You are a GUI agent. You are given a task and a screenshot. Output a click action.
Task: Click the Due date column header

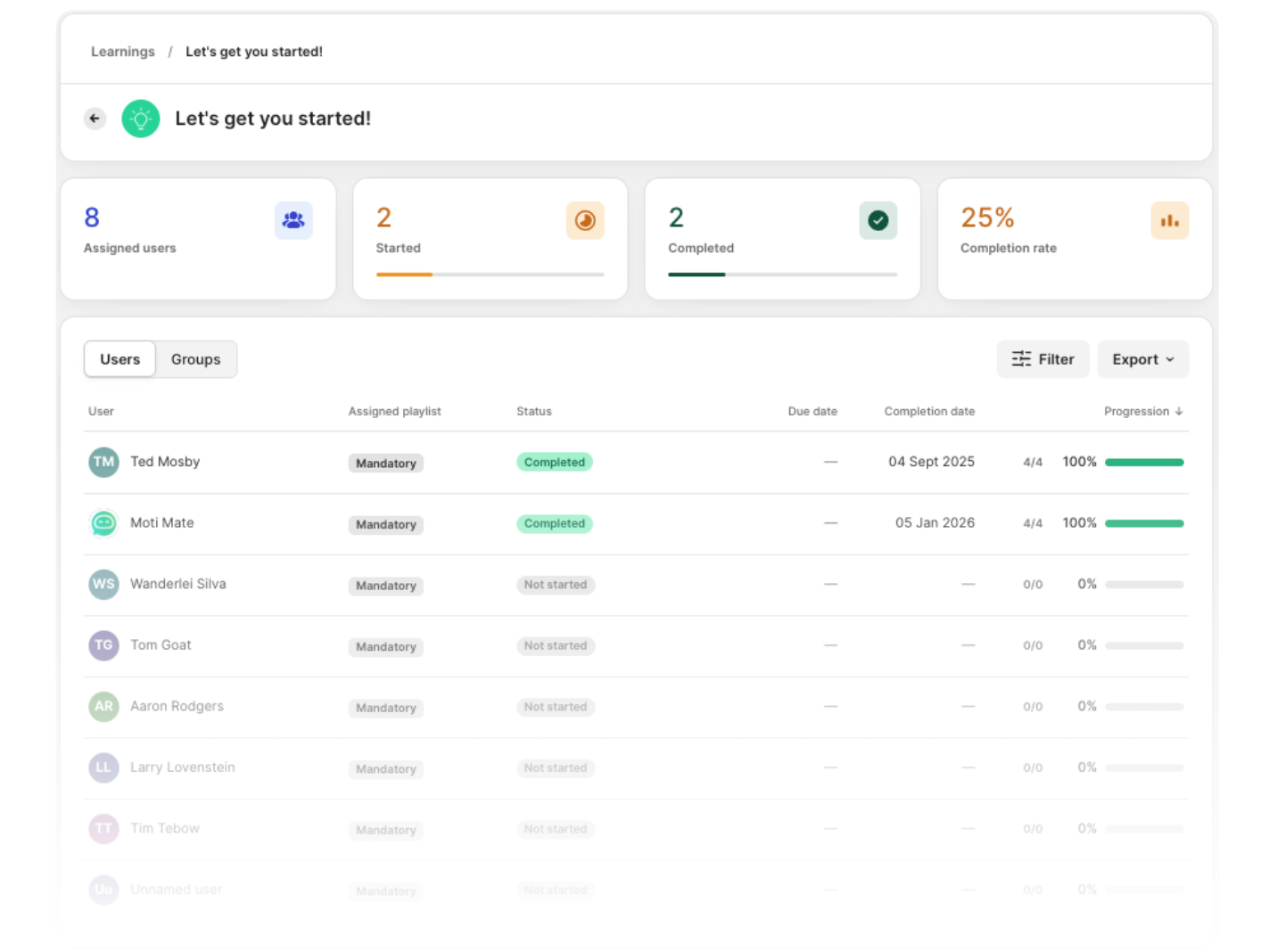tap(812, 411)
